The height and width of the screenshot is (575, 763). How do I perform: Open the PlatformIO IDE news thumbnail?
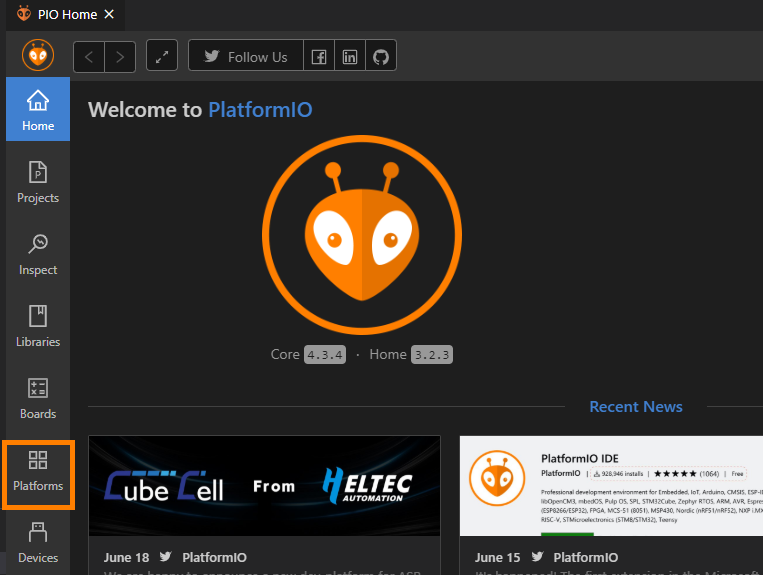(x=611, y=486)
